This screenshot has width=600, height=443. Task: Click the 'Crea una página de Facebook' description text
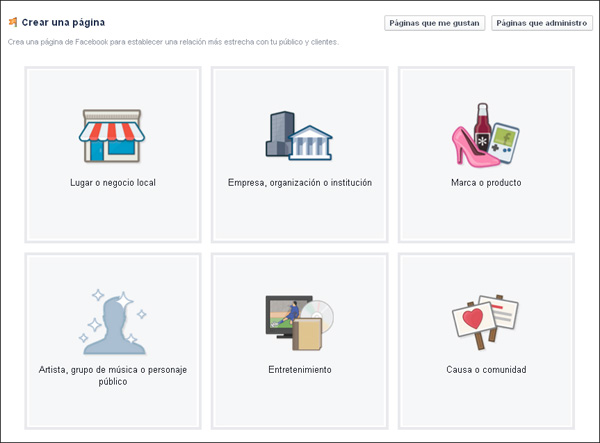[173, 42]
